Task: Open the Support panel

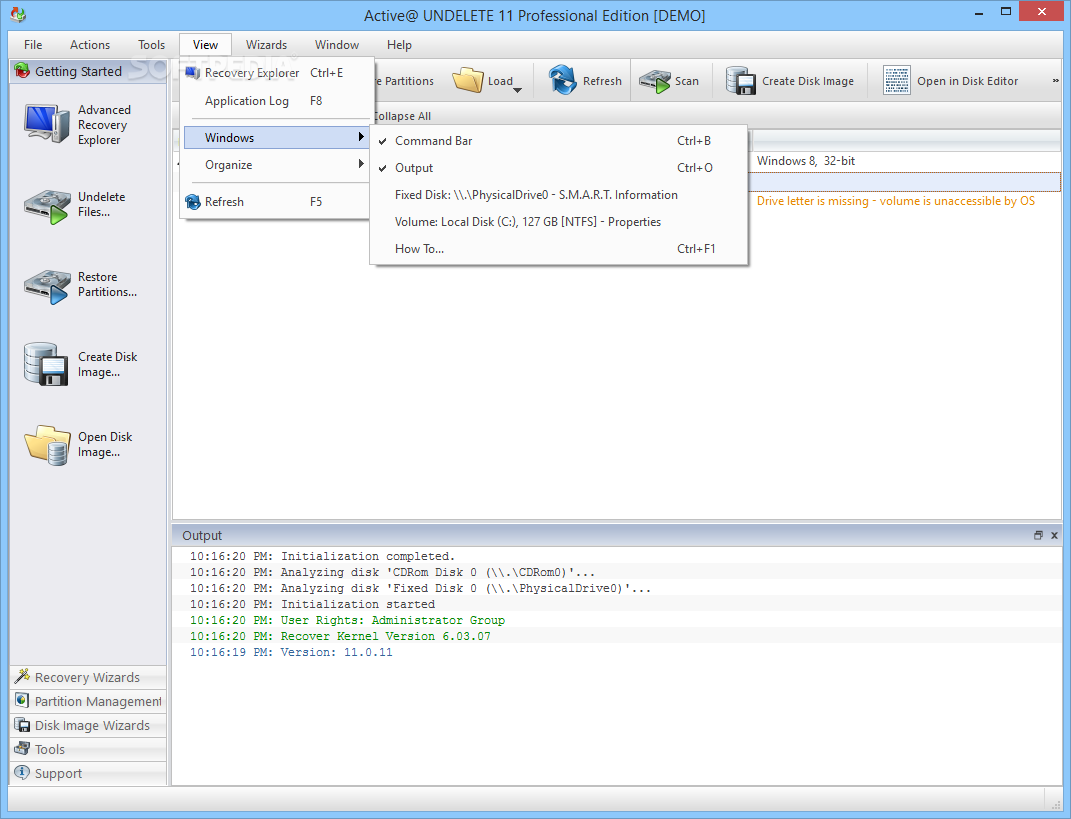Action: click(88, 773)
